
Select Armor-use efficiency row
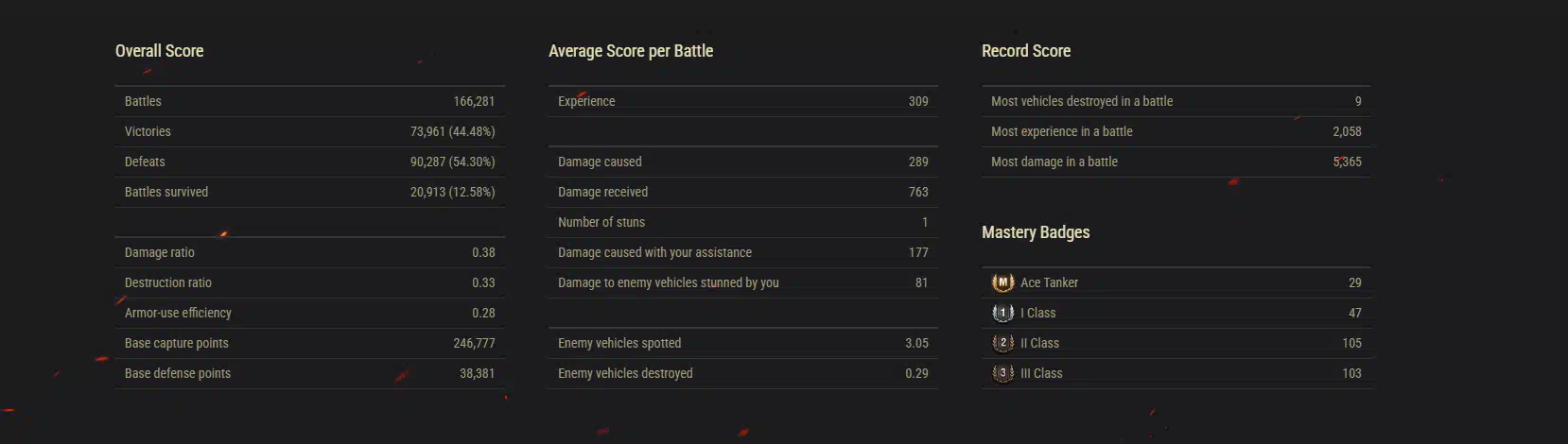tap(310, 313)
